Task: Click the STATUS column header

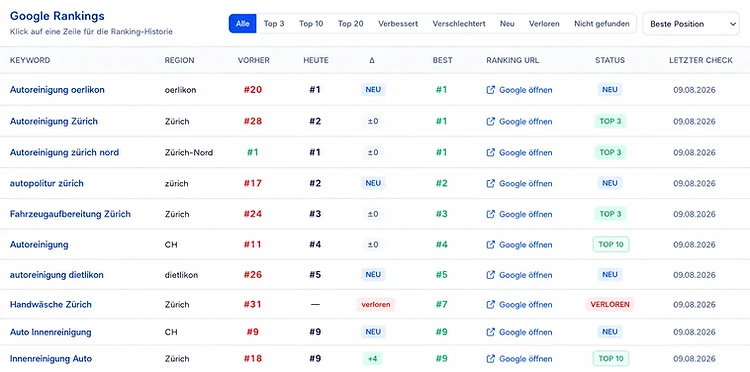Action: (610, 60)
